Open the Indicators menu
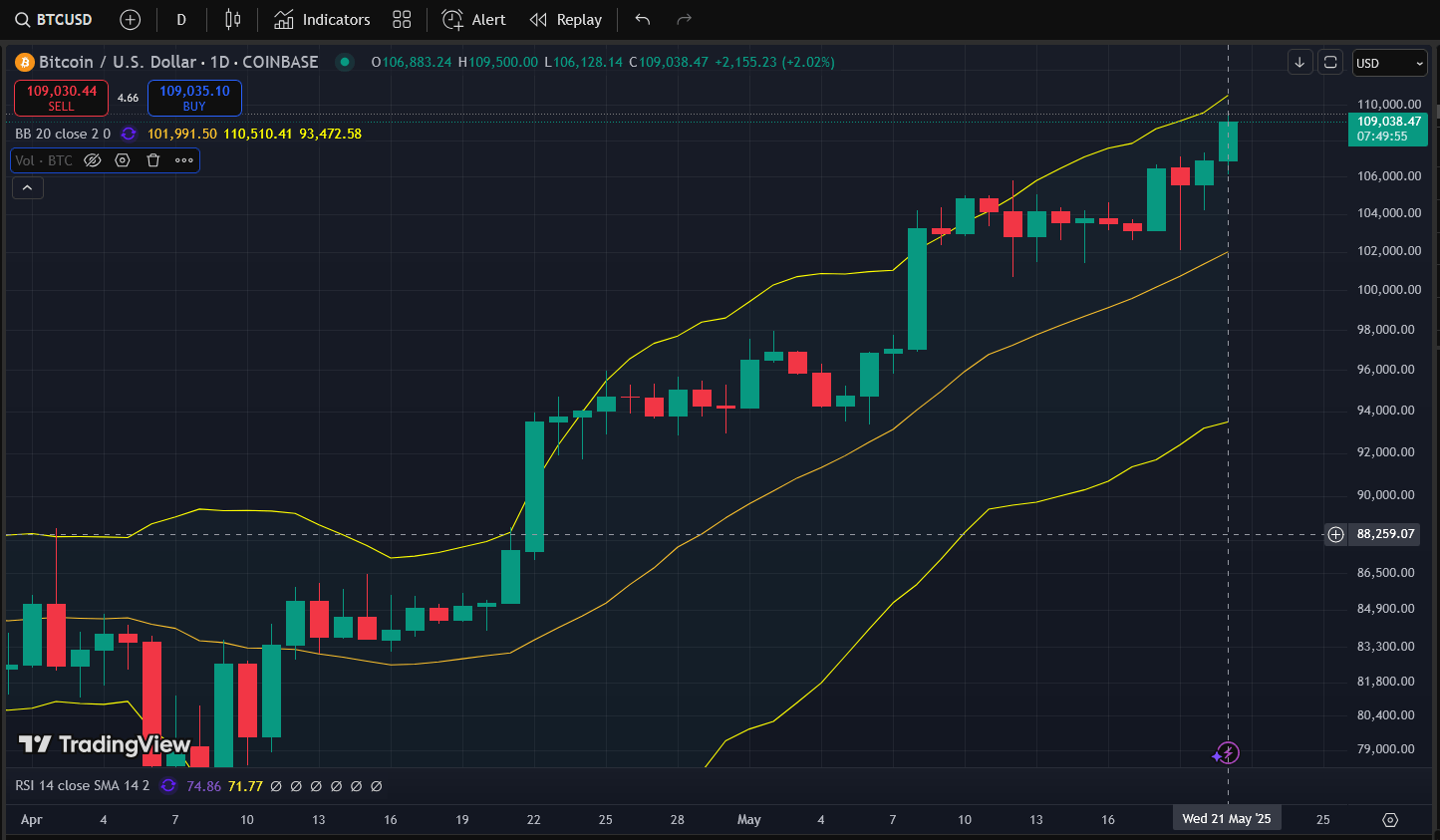The image size is (1440, 840). point(322,20)
